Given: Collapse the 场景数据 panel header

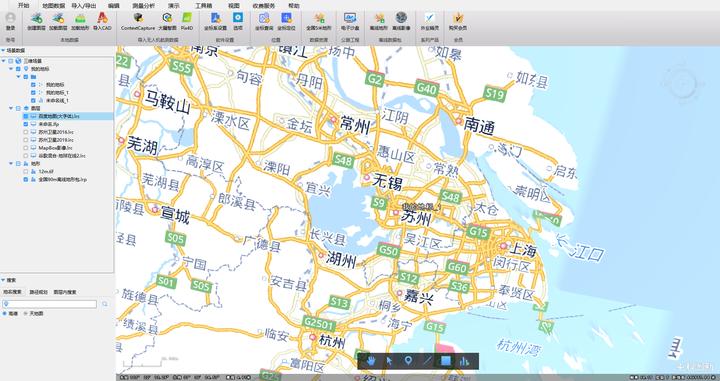Looking at the screenshot, I should click(x=3, y=50).
